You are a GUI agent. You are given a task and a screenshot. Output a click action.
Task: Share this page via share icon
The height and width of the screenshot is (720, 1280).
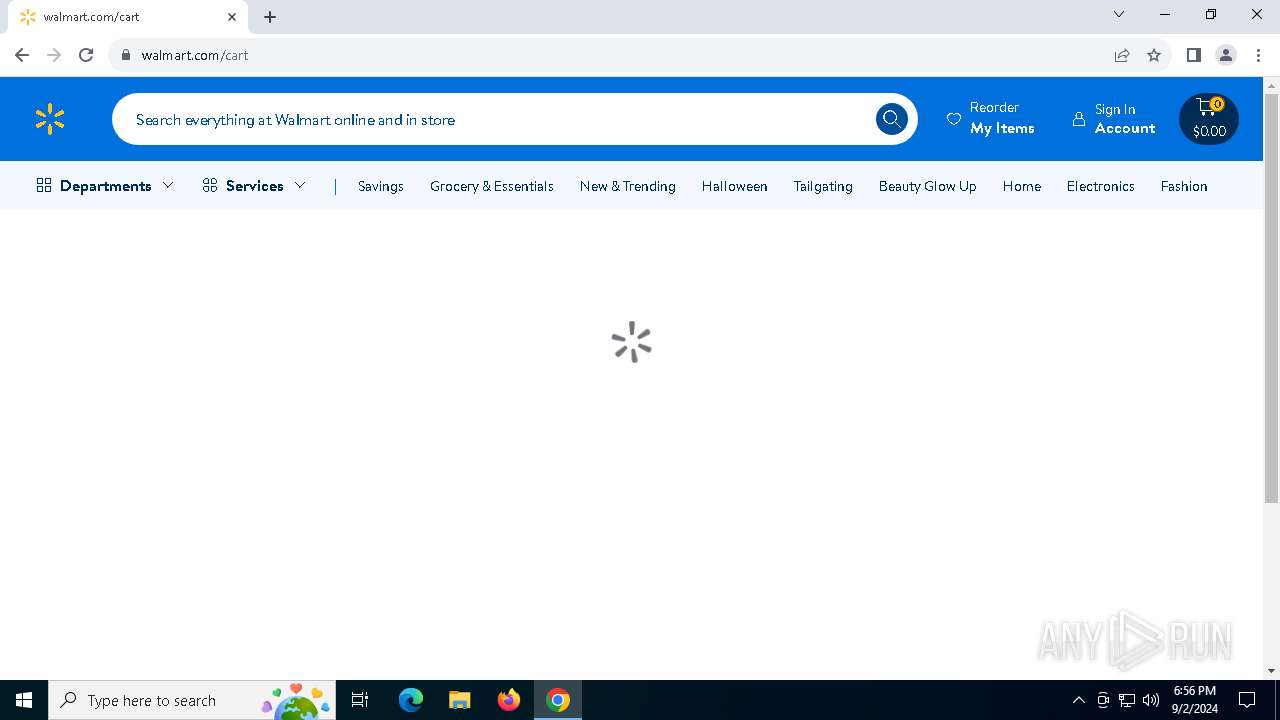click(x=1122, y=55)
